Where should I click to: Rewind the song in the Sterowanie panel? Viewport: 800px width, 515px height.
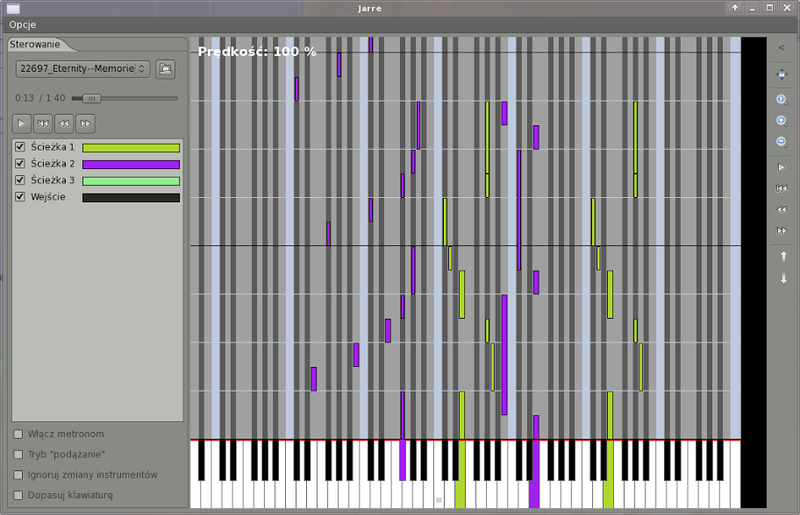[64, 124]
